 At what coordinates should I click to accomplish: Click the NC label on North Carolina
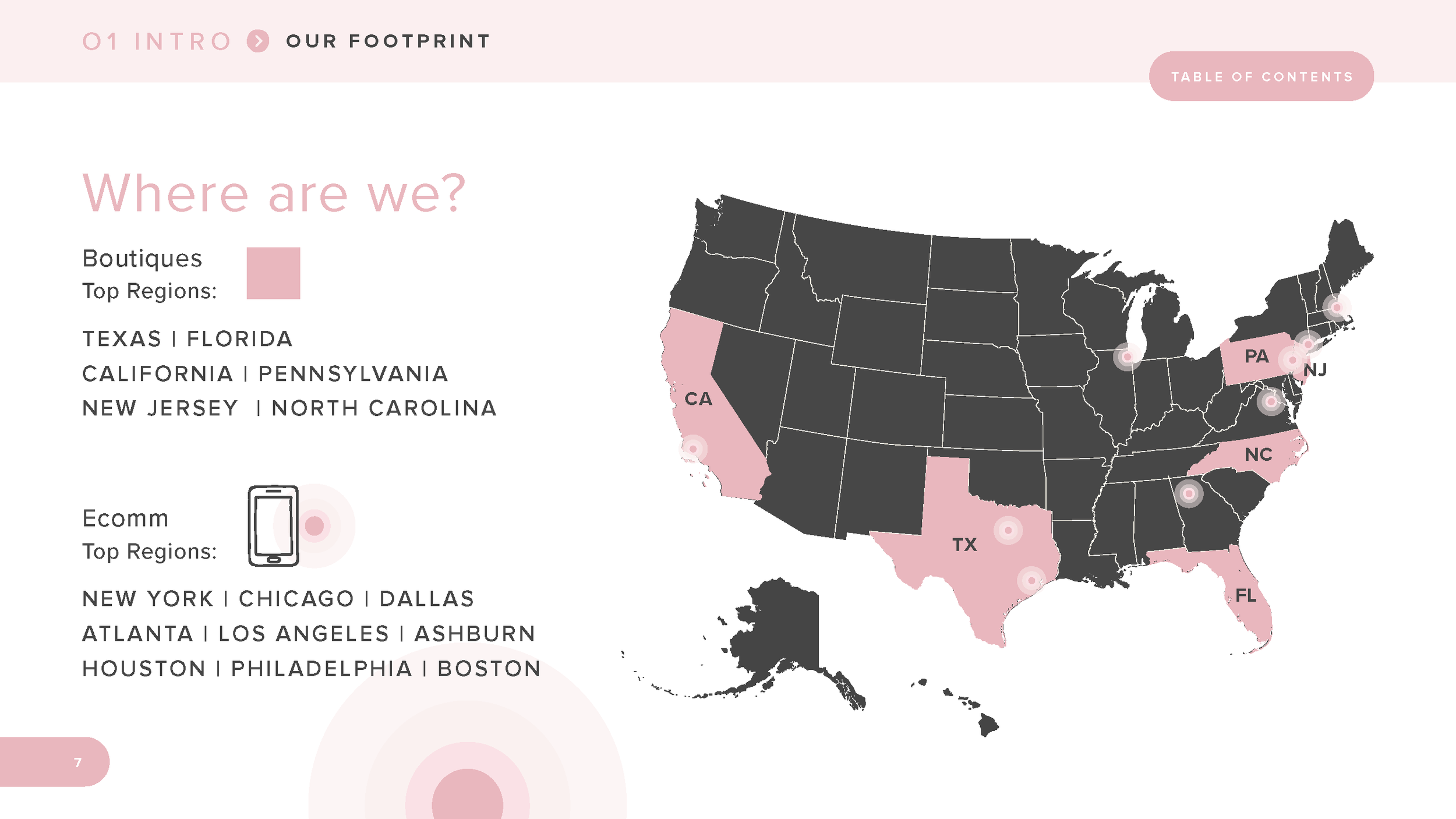[x=1258, y=454]
